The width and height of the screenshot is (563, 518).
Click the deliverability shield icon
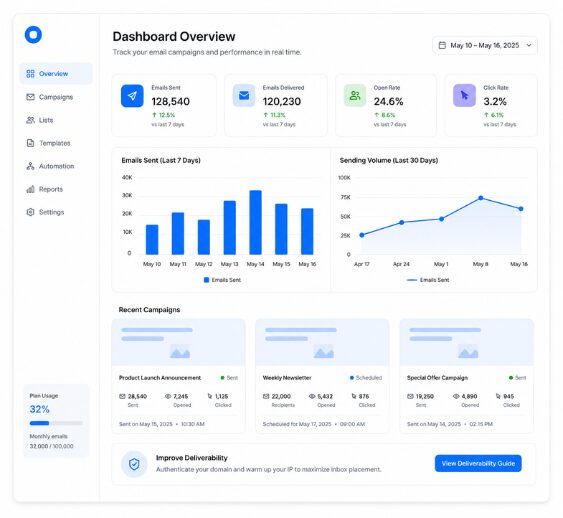pyautogui.click(x=134, y=464)
